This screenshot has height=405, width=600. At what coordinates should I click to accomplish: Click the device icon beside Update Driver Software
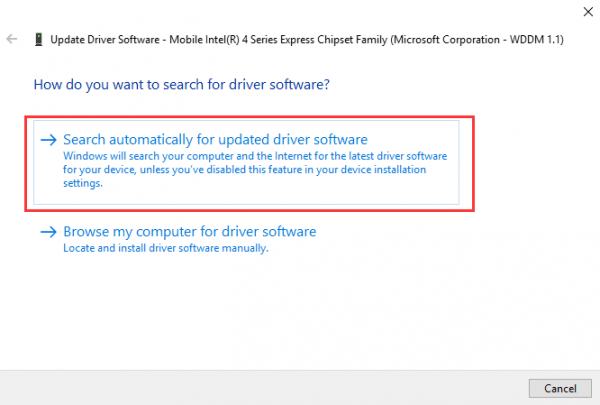pos(38,39)
